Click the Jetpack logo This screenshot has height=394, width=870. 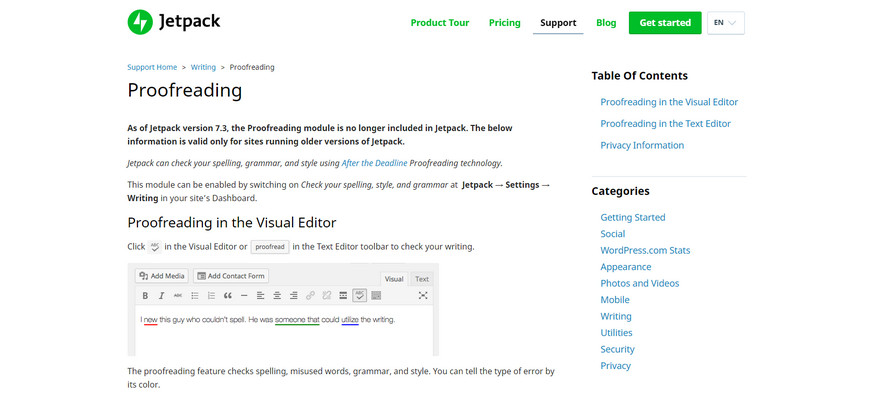(x=174, y=22)
